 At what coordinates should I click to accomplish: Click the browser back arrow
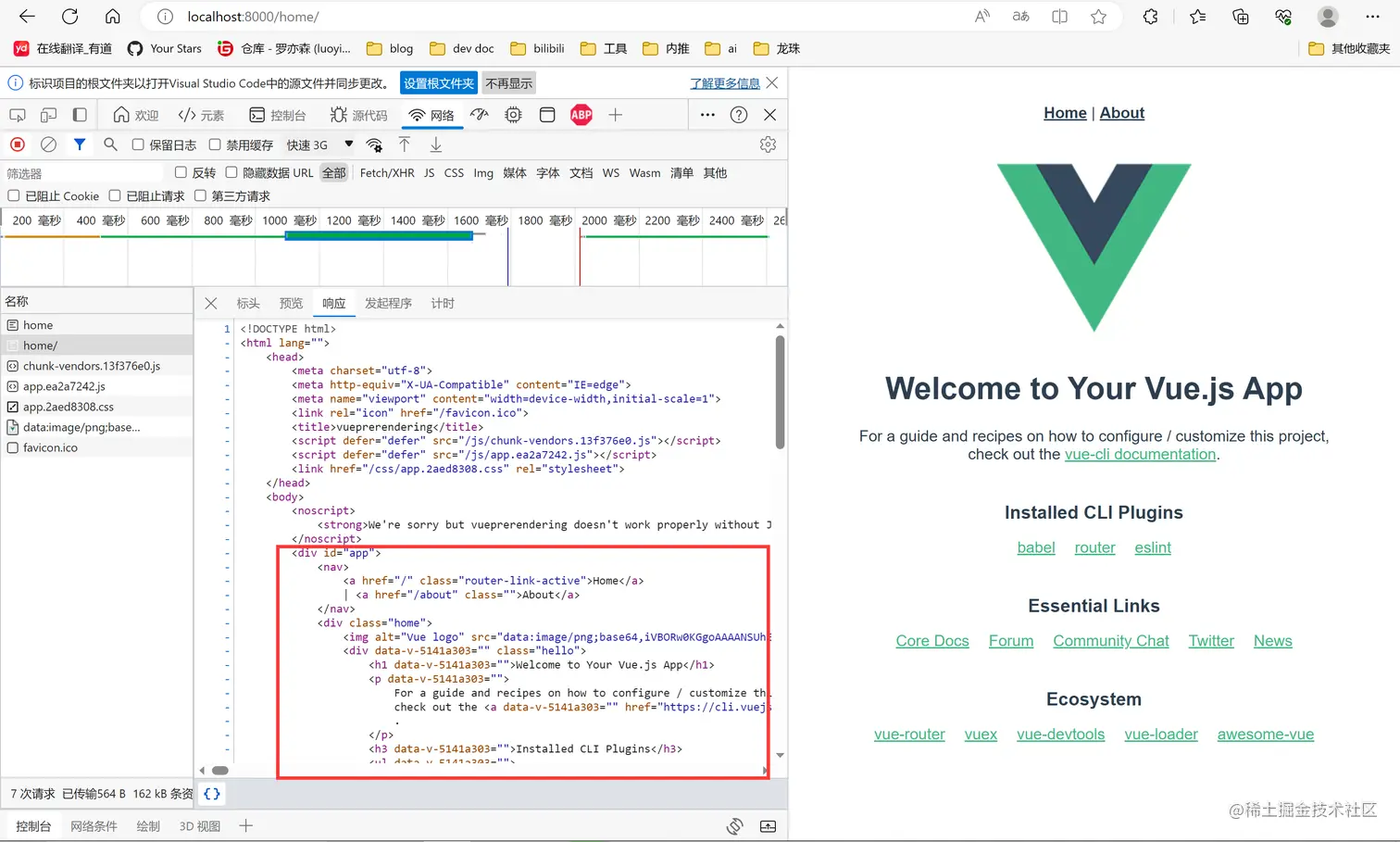27,17
